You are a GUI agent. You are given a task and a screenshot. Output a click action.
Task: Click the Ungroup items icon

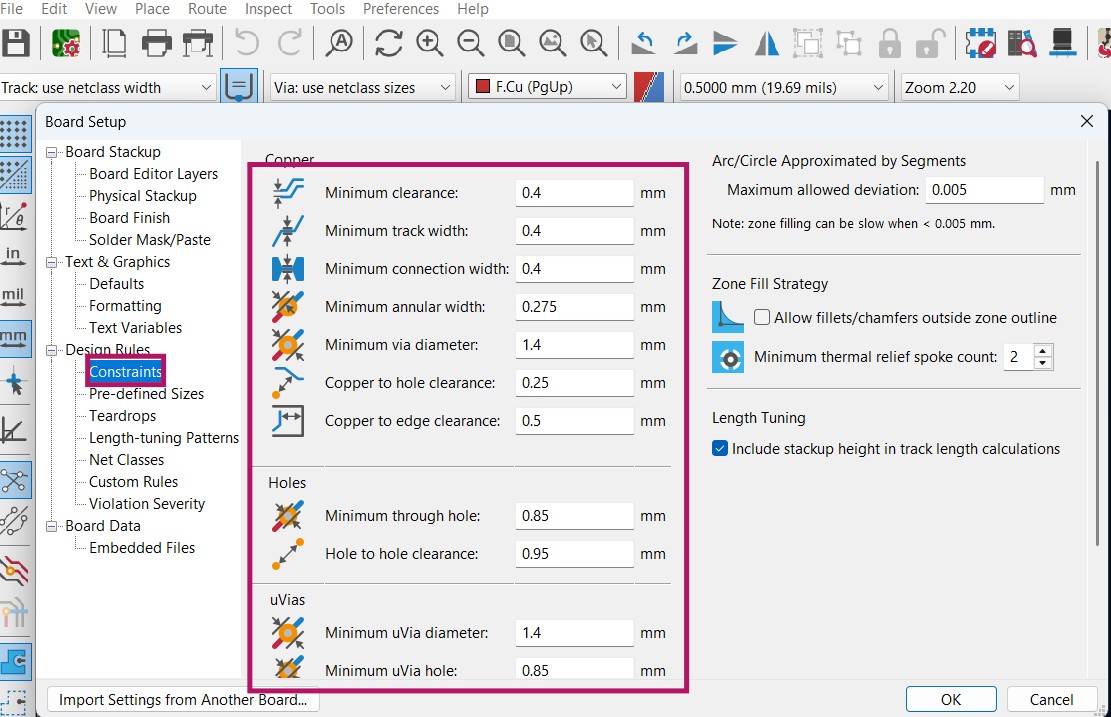click(x=849, y=44)
